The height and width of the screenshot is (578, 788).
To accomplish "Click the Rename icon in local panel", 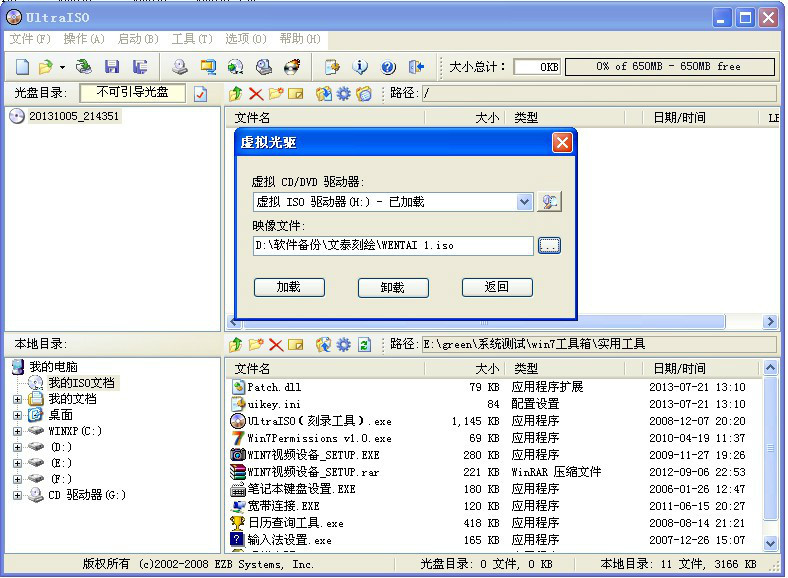I will [x=296, y=344].
